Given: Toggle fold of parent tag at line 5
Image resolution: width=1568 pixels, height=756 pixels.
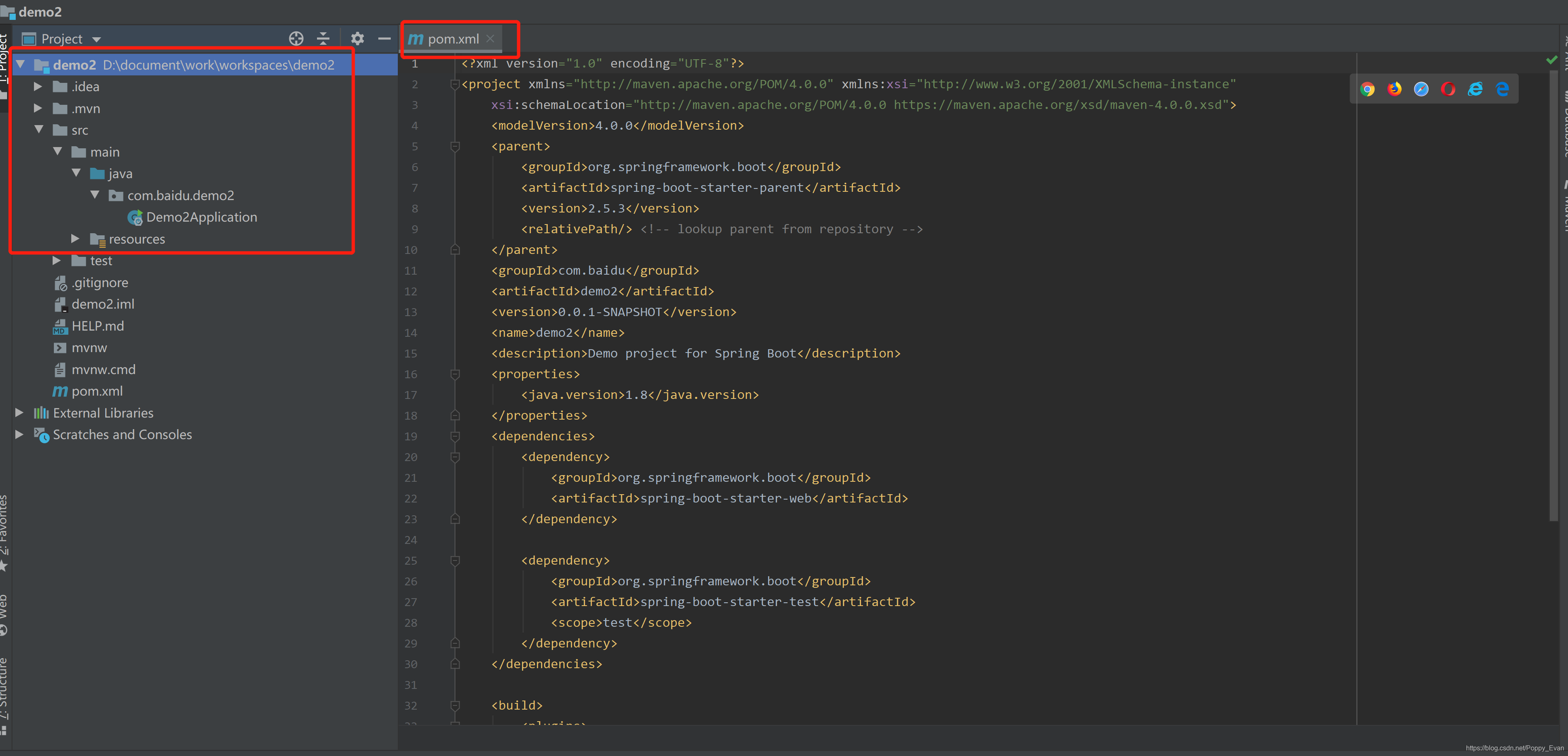Looking at the screenshot, I should (x=455, y=146).
